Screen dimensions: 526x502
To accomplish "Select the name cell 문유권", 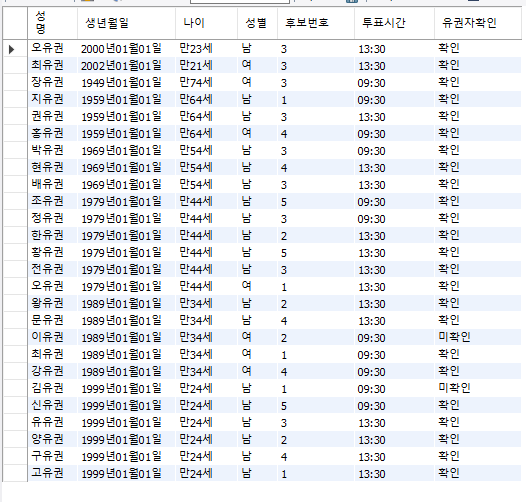I will tap(53, 321).
